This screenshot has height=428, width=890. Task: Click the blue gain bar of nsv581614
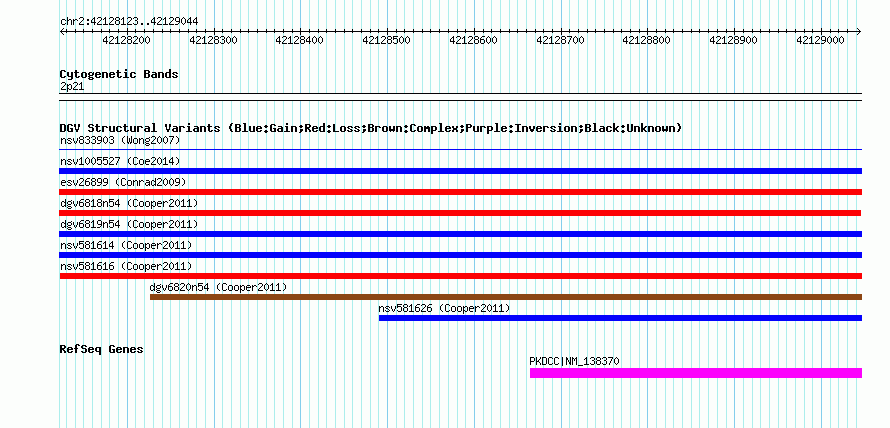[x=460, y=255]
